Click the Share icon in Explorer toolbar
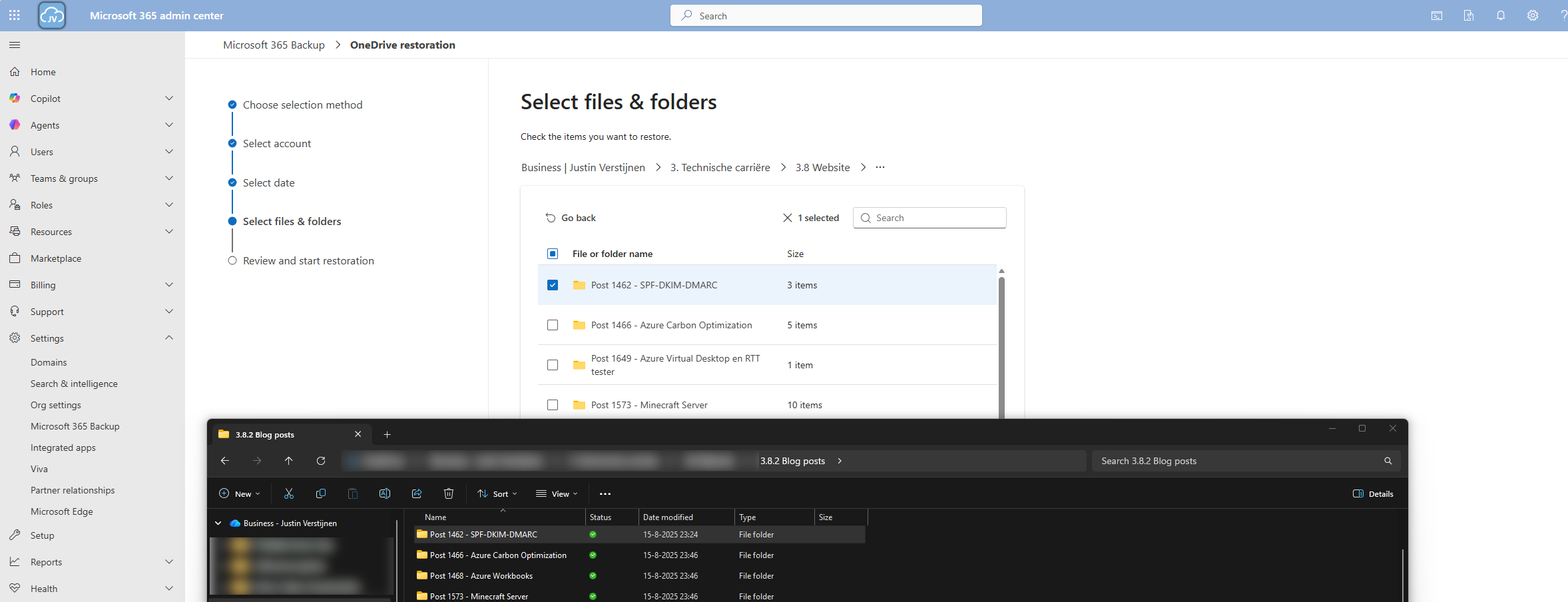 tap(417, 493)
